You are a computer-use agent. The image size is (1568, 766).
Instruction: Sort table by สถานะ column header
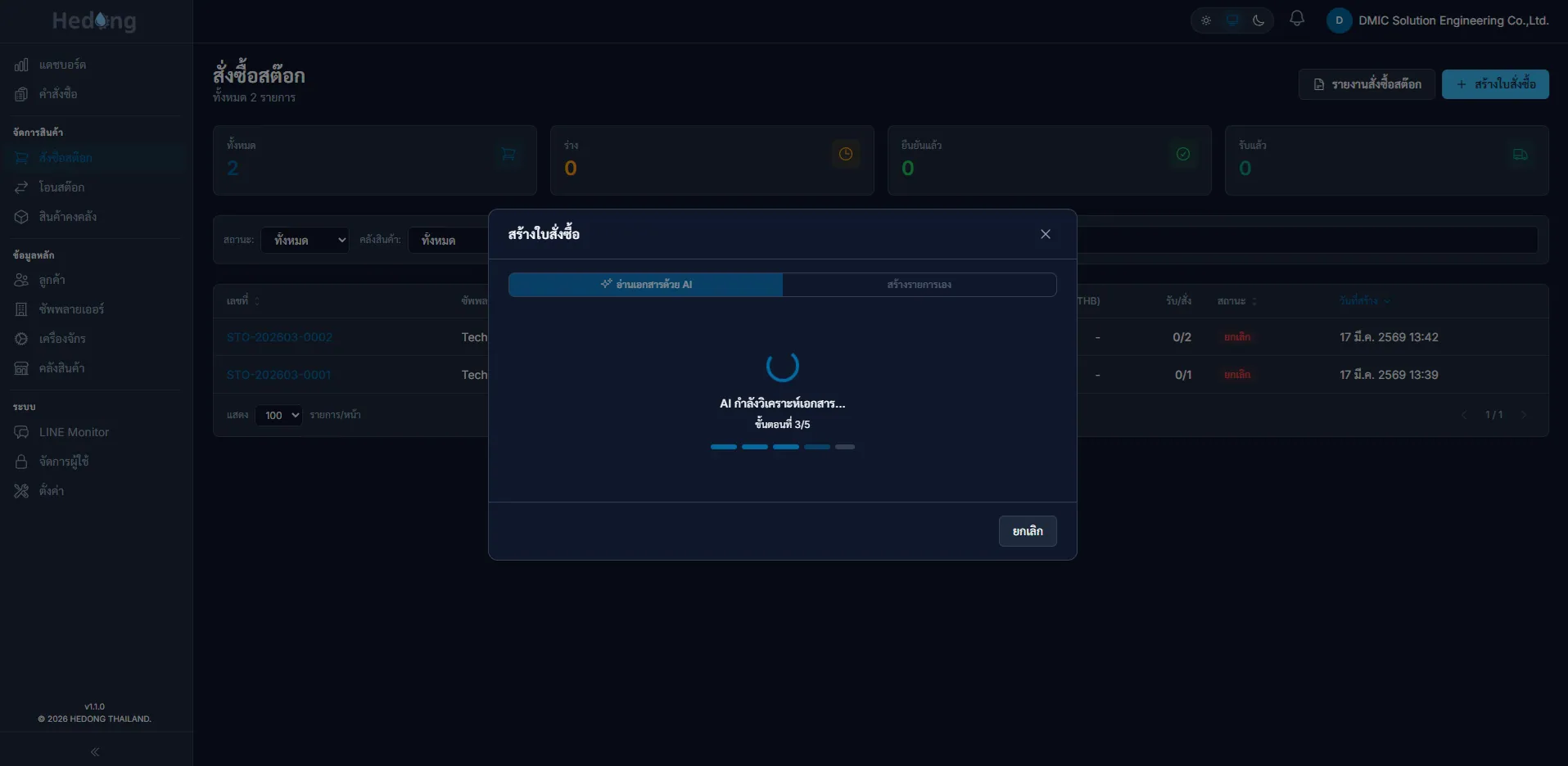pyautogui.click(x=1236, y=301)
